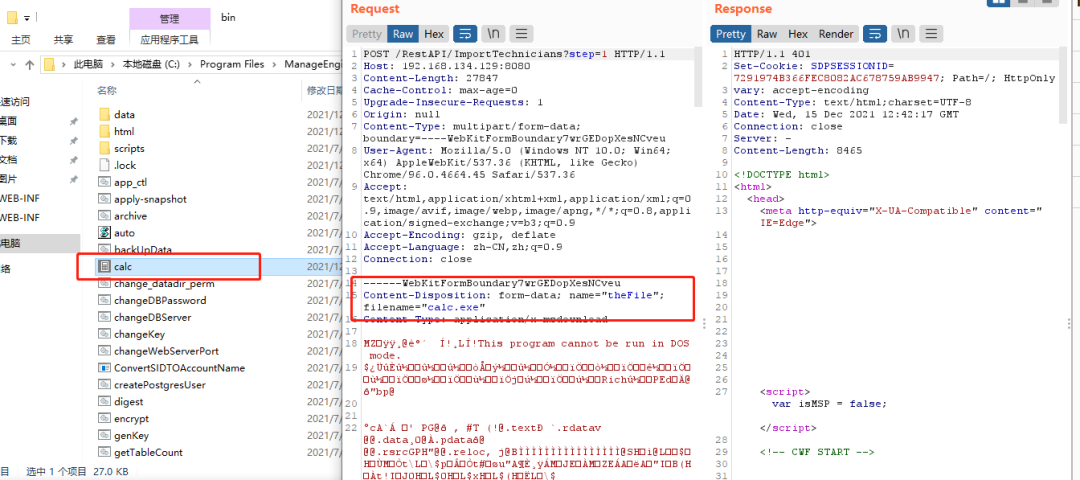Image resolution: width=1080 pixels, height=480 pixels.
Task: Switch Request view to Pretty
Action: [x=366, y=34]
